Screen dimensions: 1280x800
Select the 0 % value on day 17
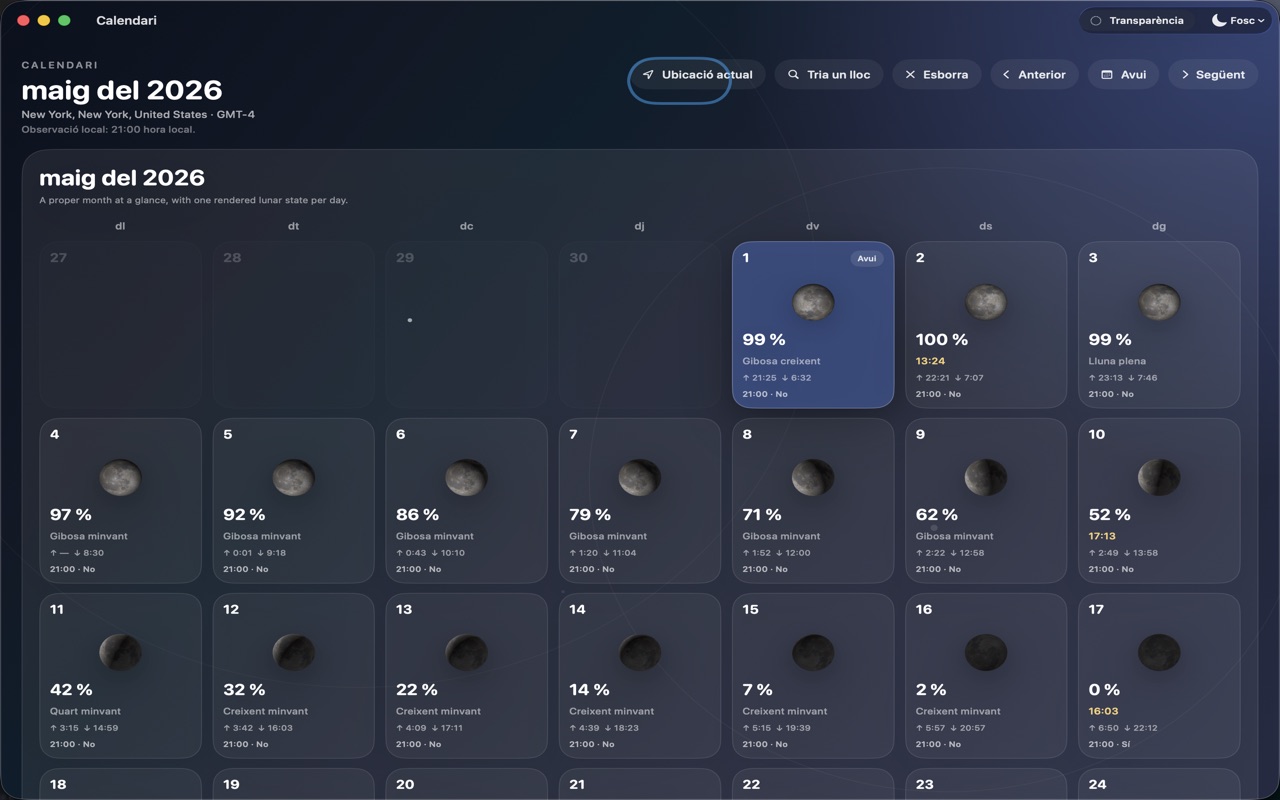click(x=1104, y=689)
